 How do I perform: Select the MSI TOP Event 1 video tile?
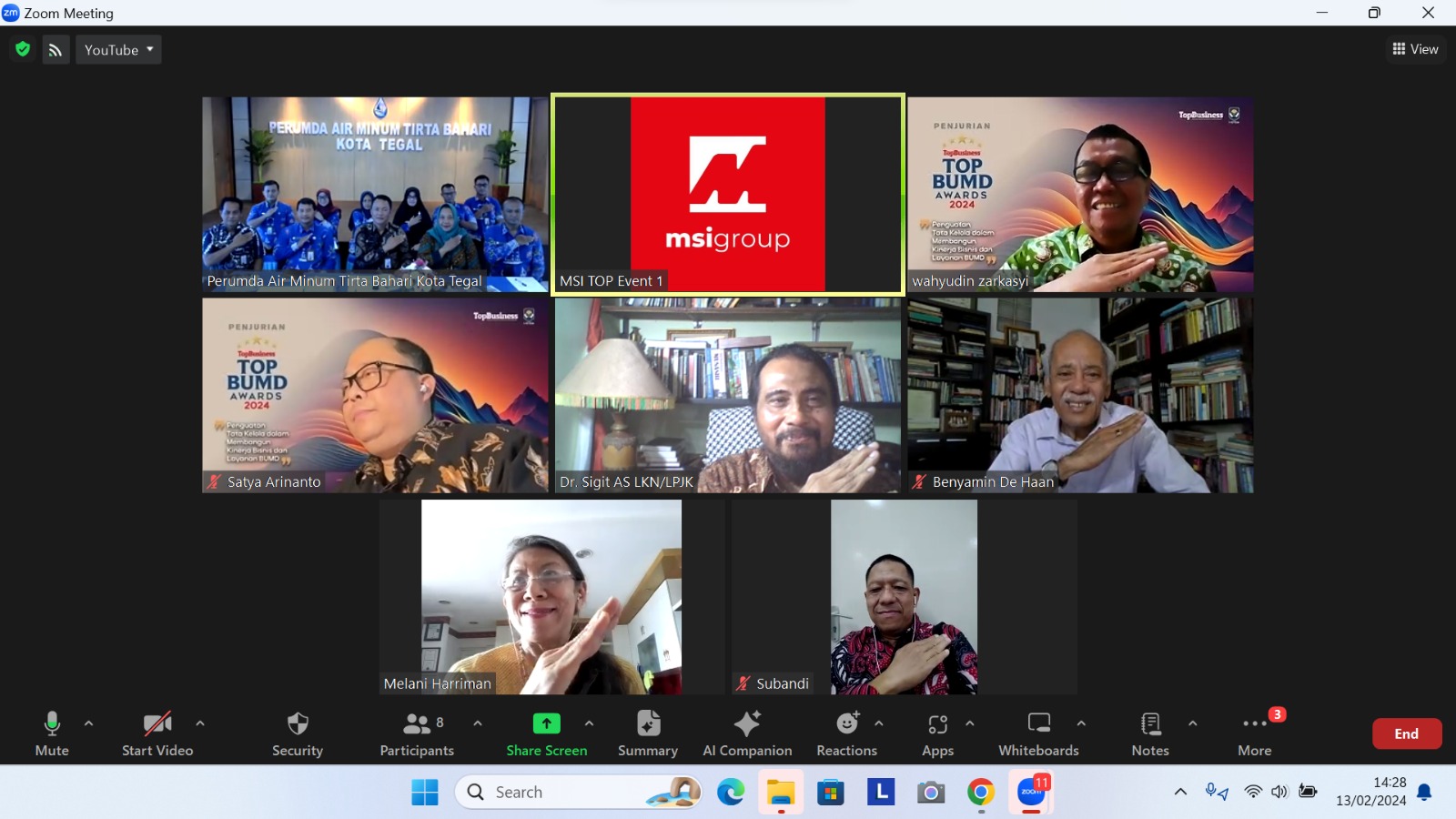(x=728, y=195)
